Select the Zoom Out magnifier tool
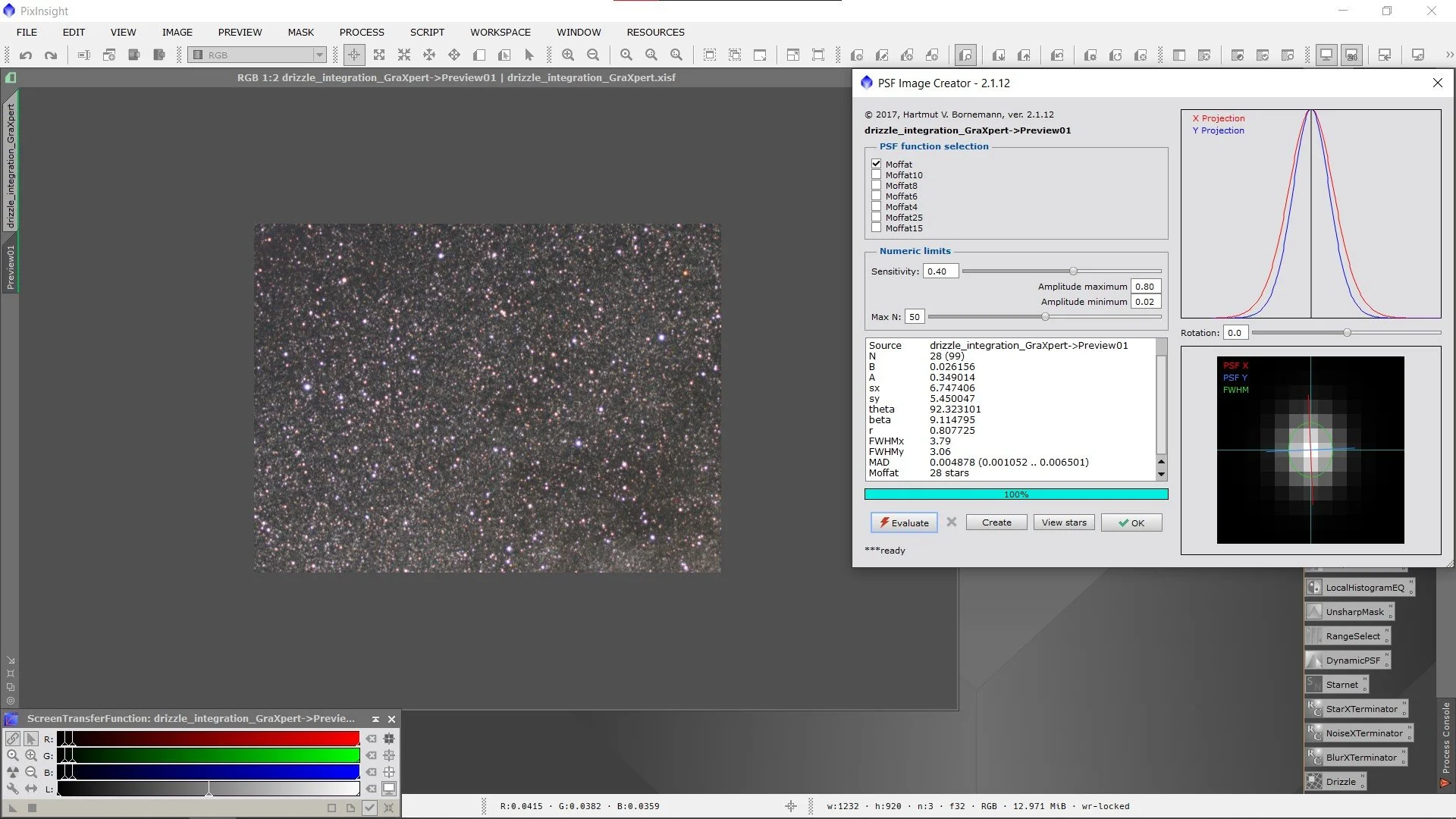This screenshot has height=819, width=1456. click(x=593, y=55)
